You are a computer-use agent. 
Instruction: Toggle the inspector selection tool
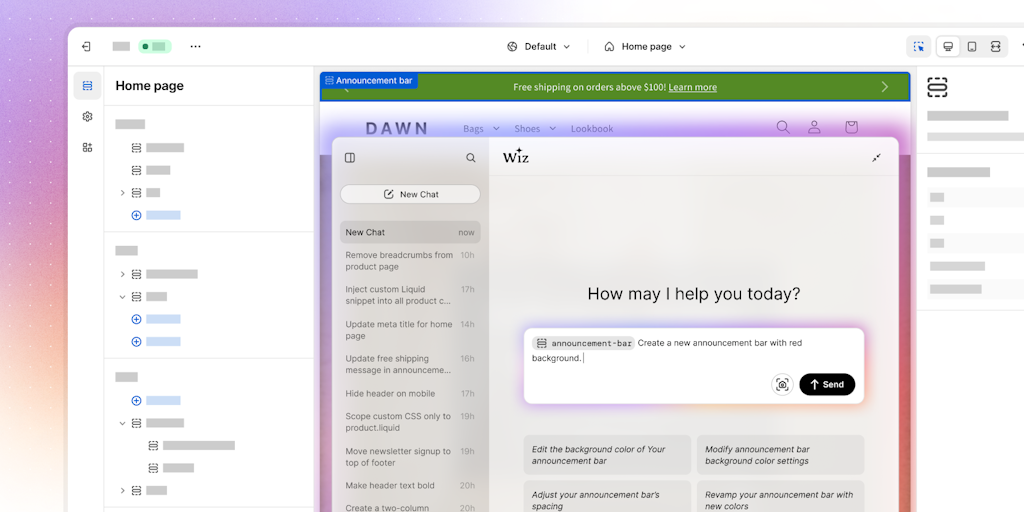tap(918, 46)
